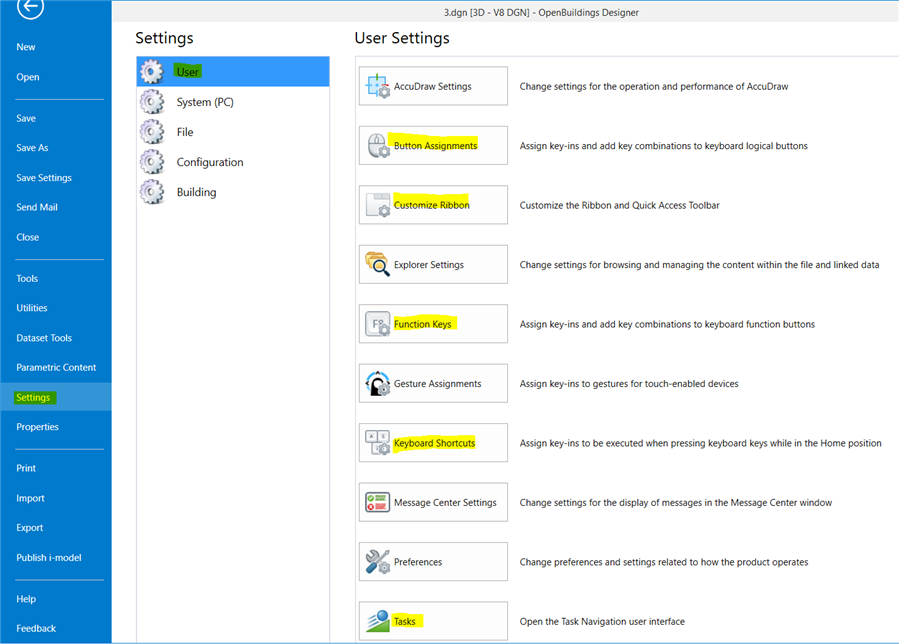Click the gear icon beside File
This screenshot has height=644, width=899.
pyautogui.click(x=152, y=132)
